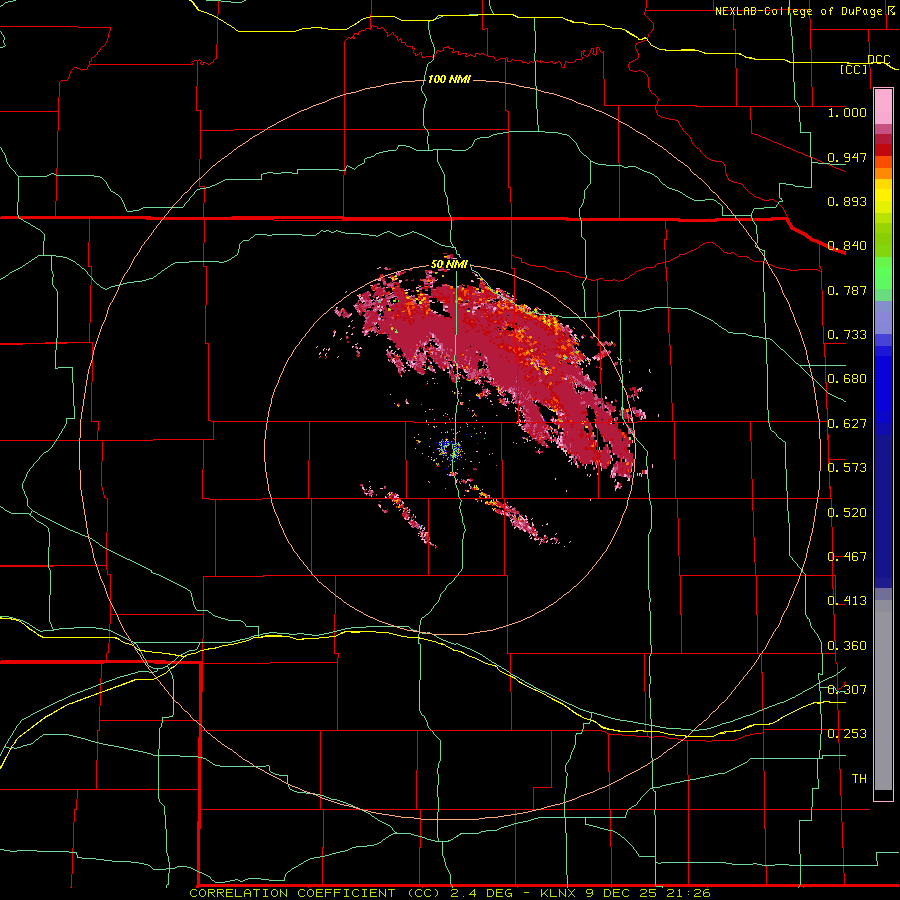Click the 0.947 scale value
The image size is (900, 900).
[847, 157]
